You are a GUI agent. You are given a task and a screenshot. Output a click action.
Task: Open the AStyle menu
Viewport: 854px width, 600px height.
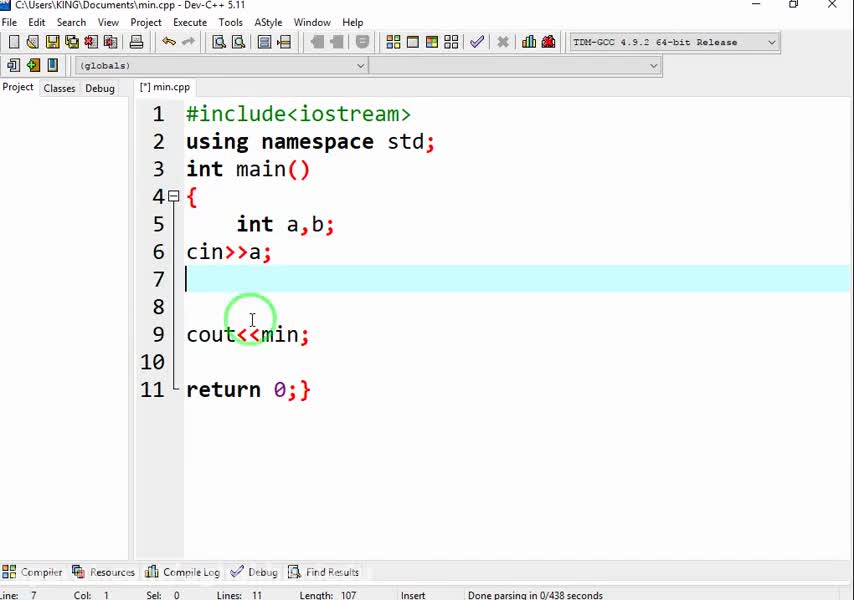[268, 22]
